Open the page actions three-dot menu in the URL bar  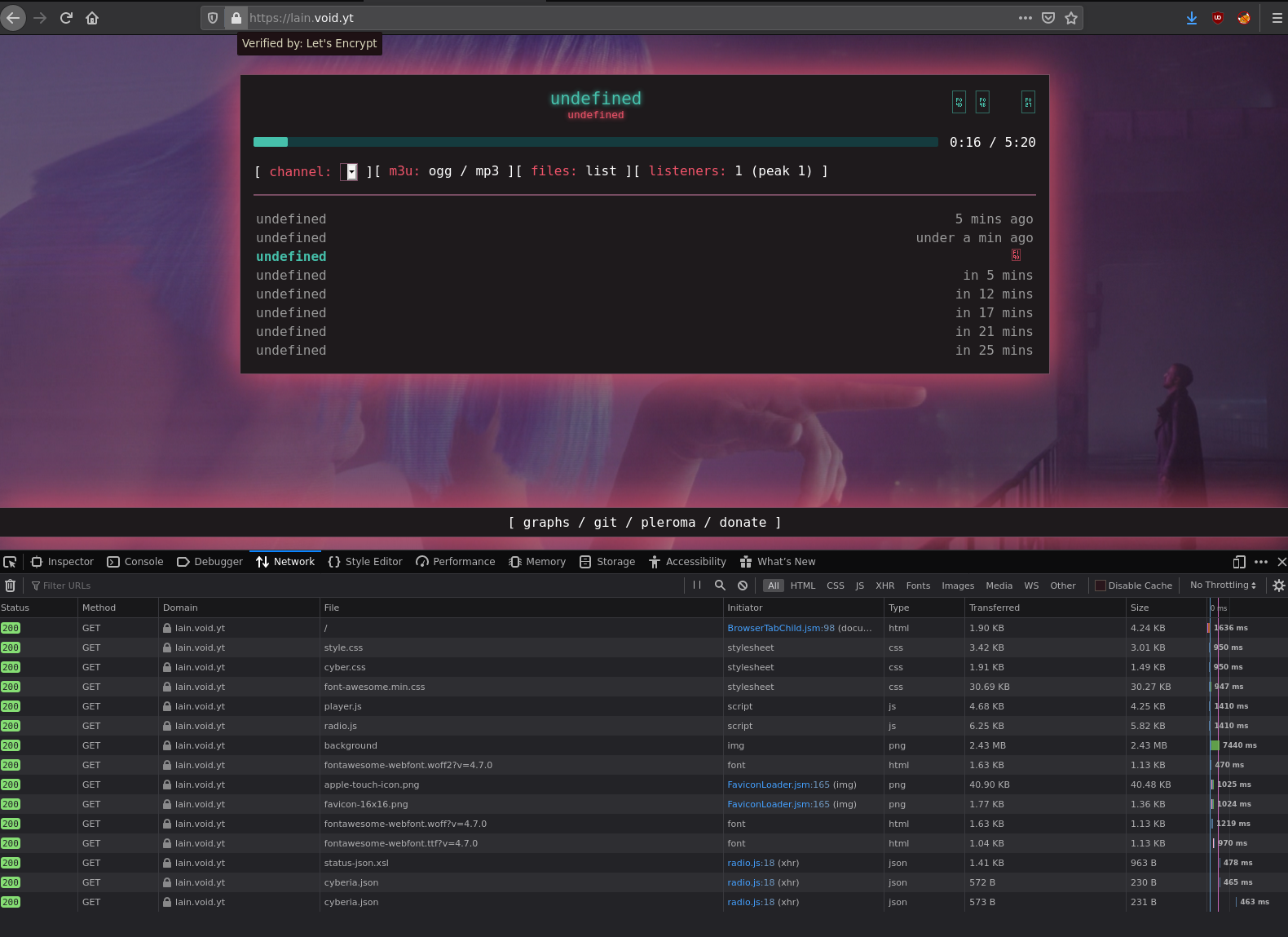(1026, 18)
